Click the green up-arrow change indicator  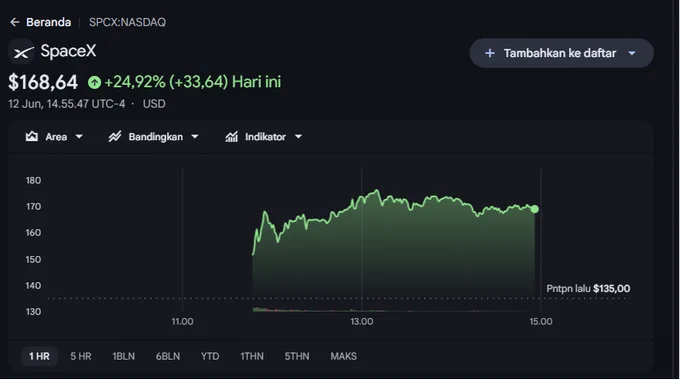pyautogui.click(x=94, y=82)
